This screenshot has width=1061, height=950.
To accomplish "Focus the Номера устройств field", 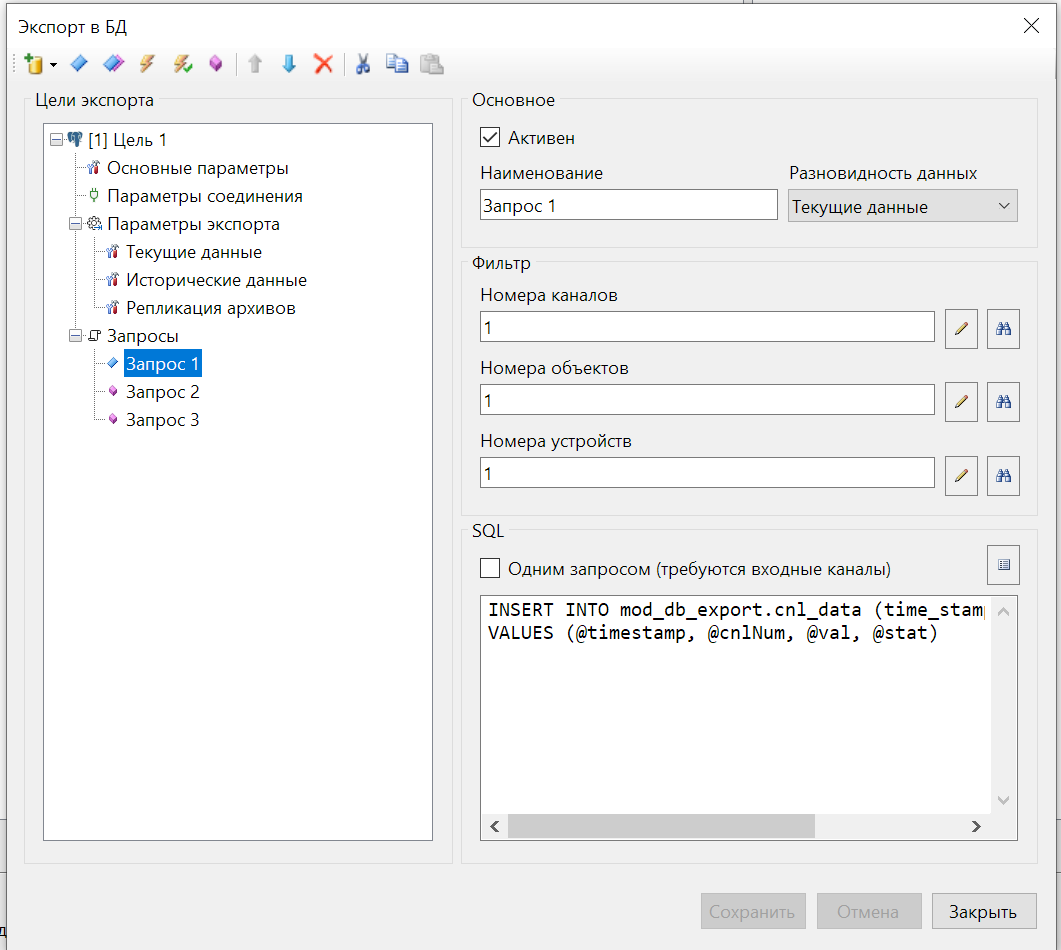I will pyautogui.click(x=707, y=474).
